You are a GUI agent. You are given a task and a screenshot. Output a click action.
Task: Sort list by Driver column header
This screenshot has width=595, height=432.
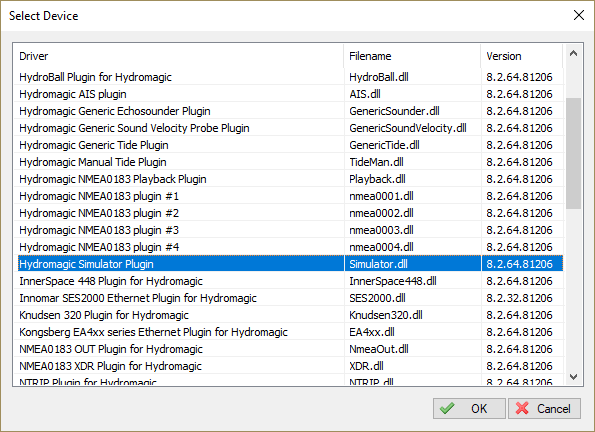(x=181, y=56)
